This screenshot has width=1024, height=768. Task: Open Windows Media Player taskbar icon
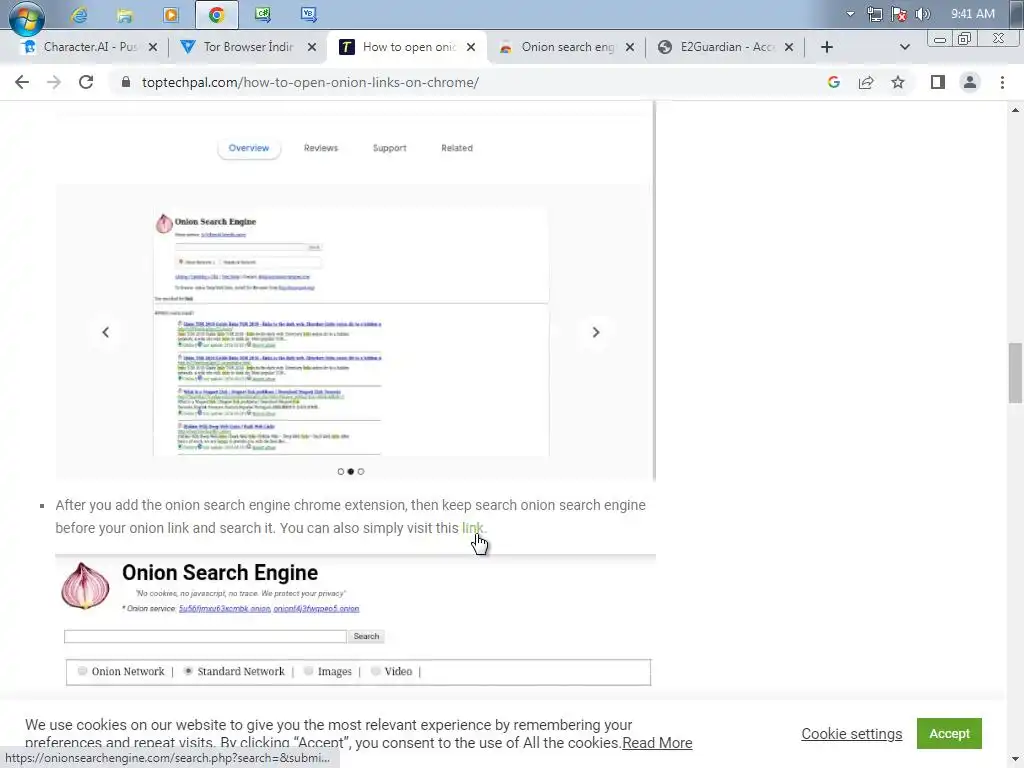coord(170,14)
